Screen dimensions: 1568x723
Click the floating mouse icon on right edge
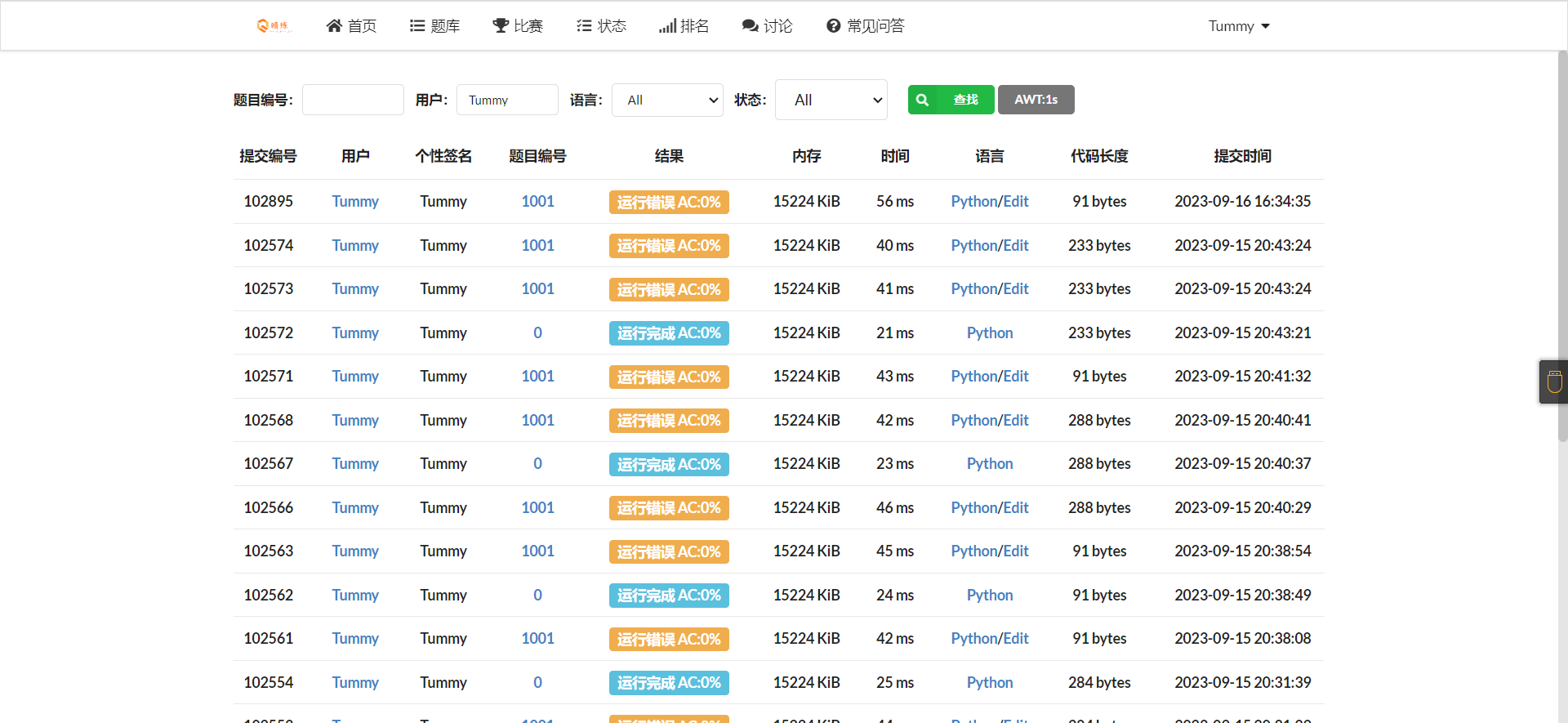coord(1554,382)
